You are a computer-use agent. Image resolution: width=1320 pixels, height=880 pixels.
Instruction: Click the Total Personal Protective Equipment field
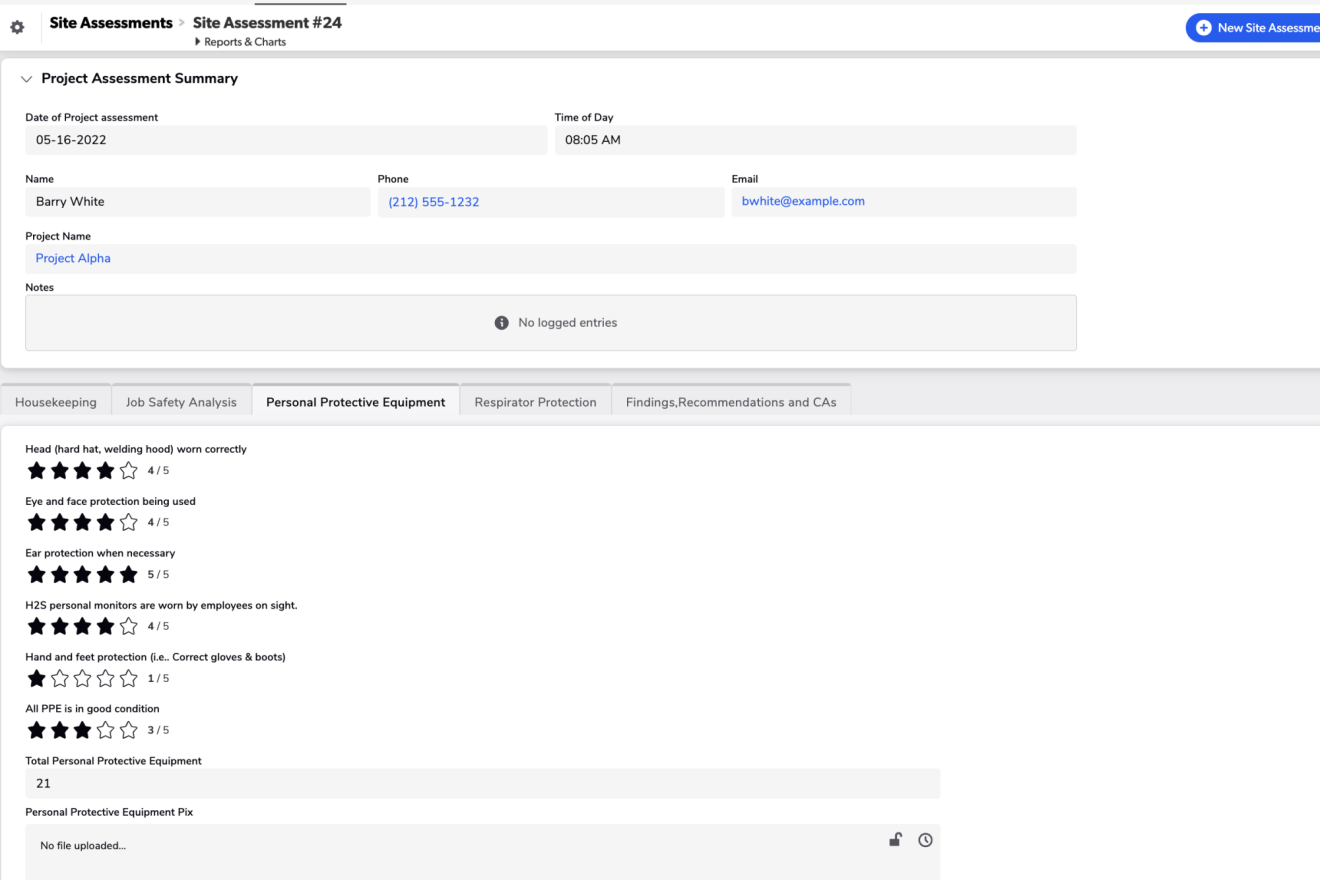[482, 784]
